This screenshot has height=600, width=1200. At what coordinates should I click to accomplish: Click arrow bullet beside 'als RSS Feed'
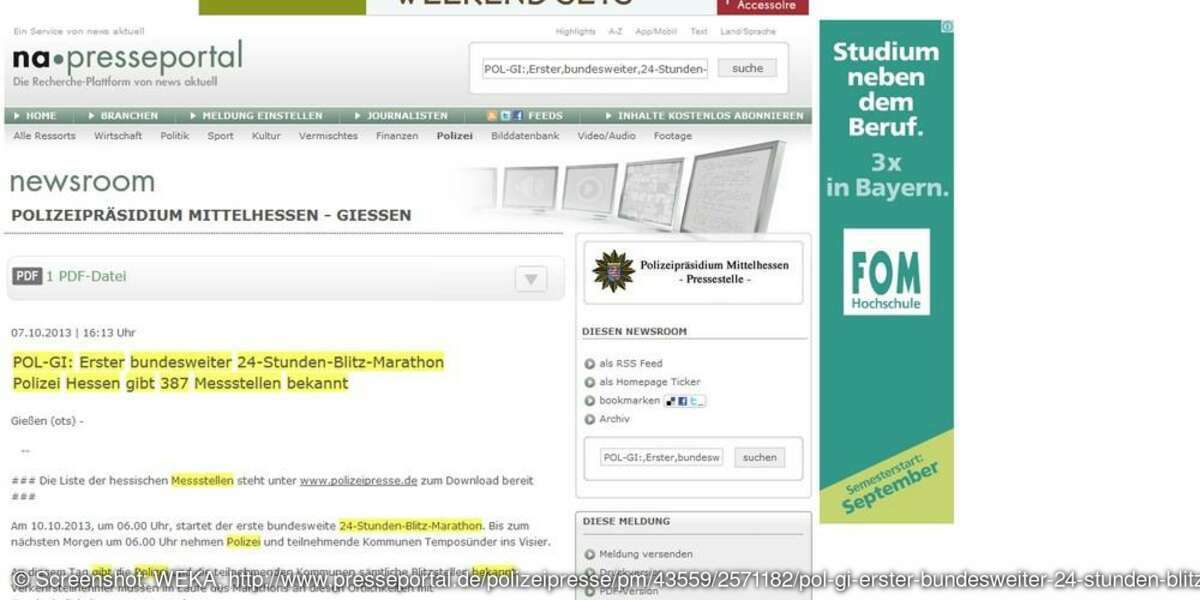(x=590, y=364)
